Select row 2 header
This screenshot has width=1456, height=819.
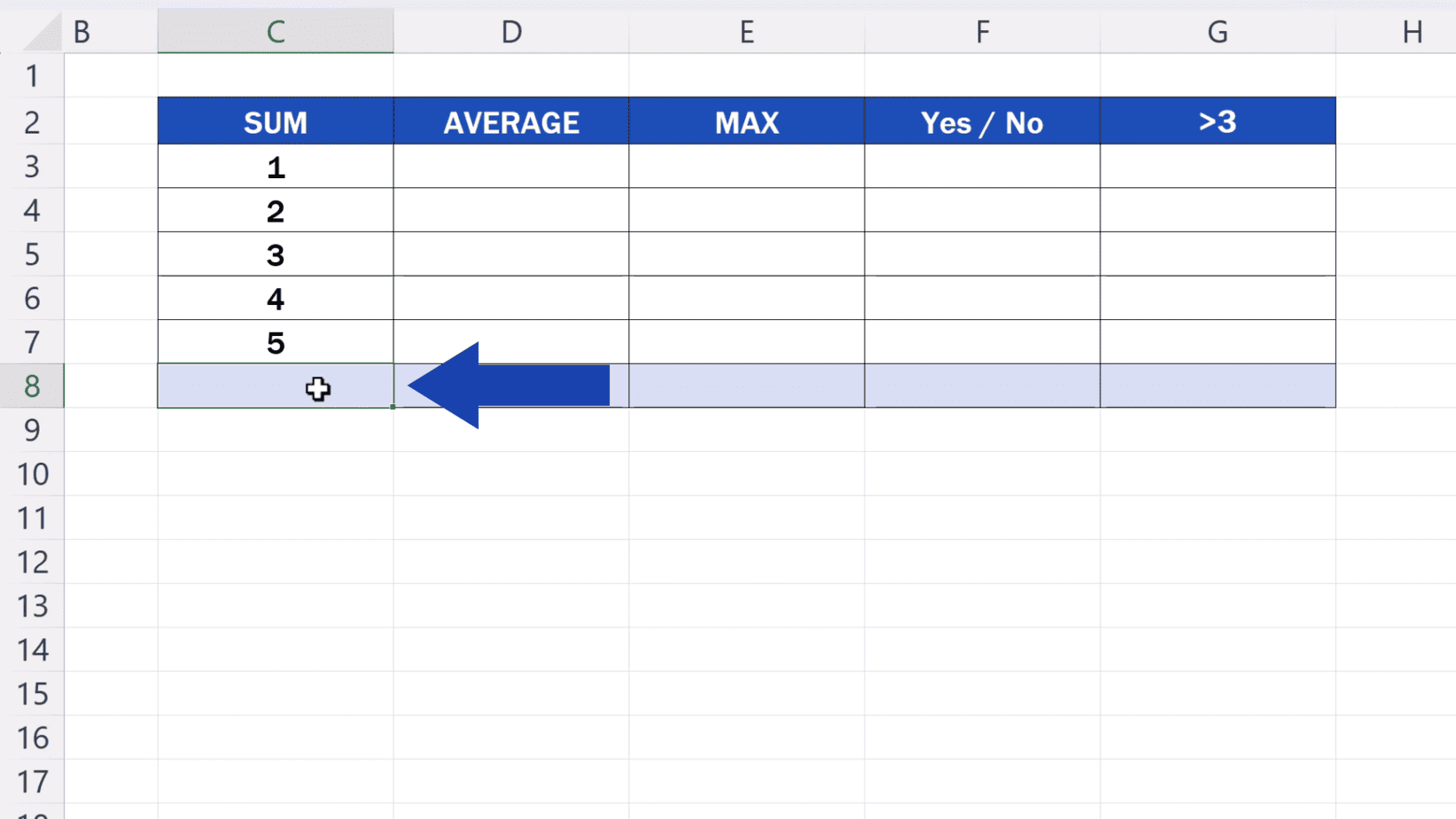pyautogui.click(x=33, y=121)
